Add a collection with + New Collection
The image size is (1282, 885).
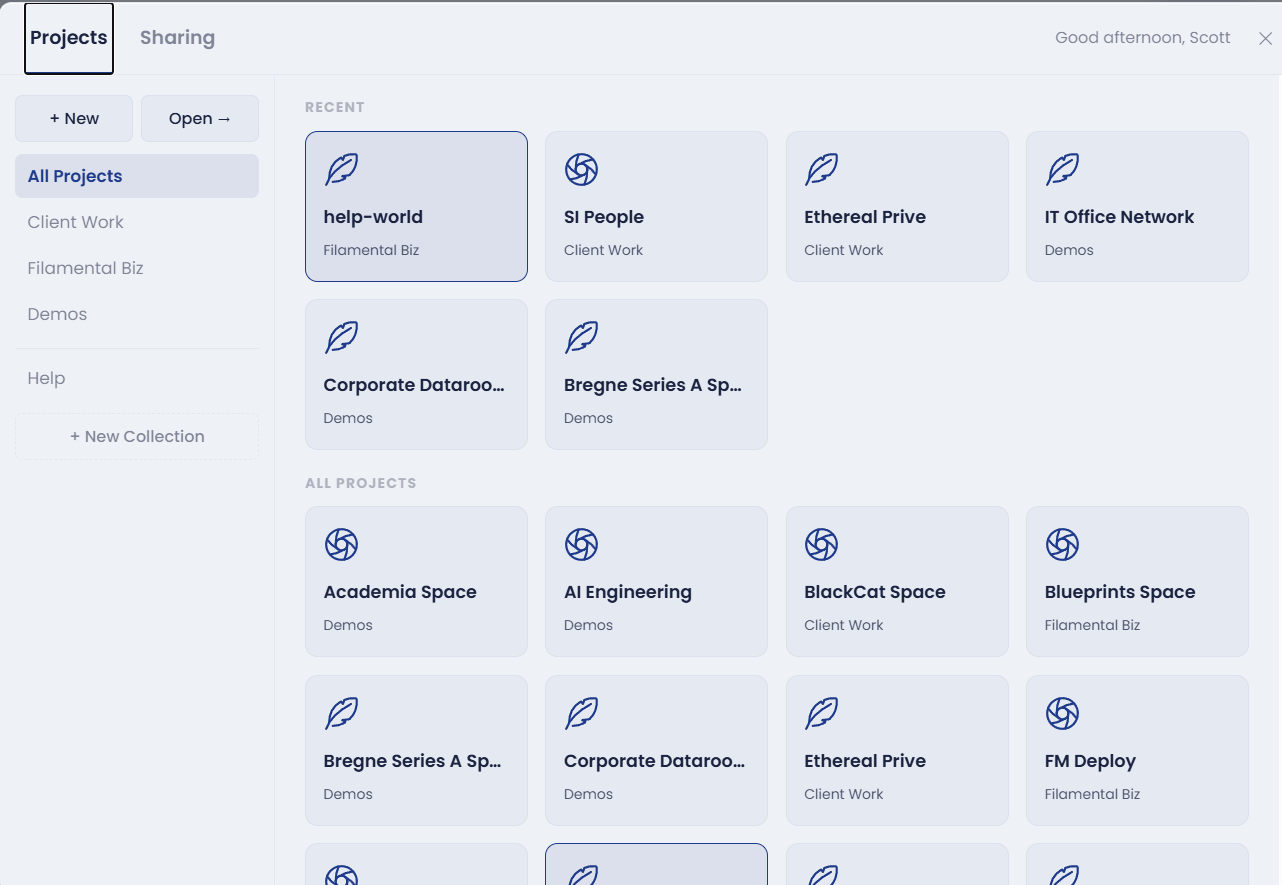[x=137, y=436]
